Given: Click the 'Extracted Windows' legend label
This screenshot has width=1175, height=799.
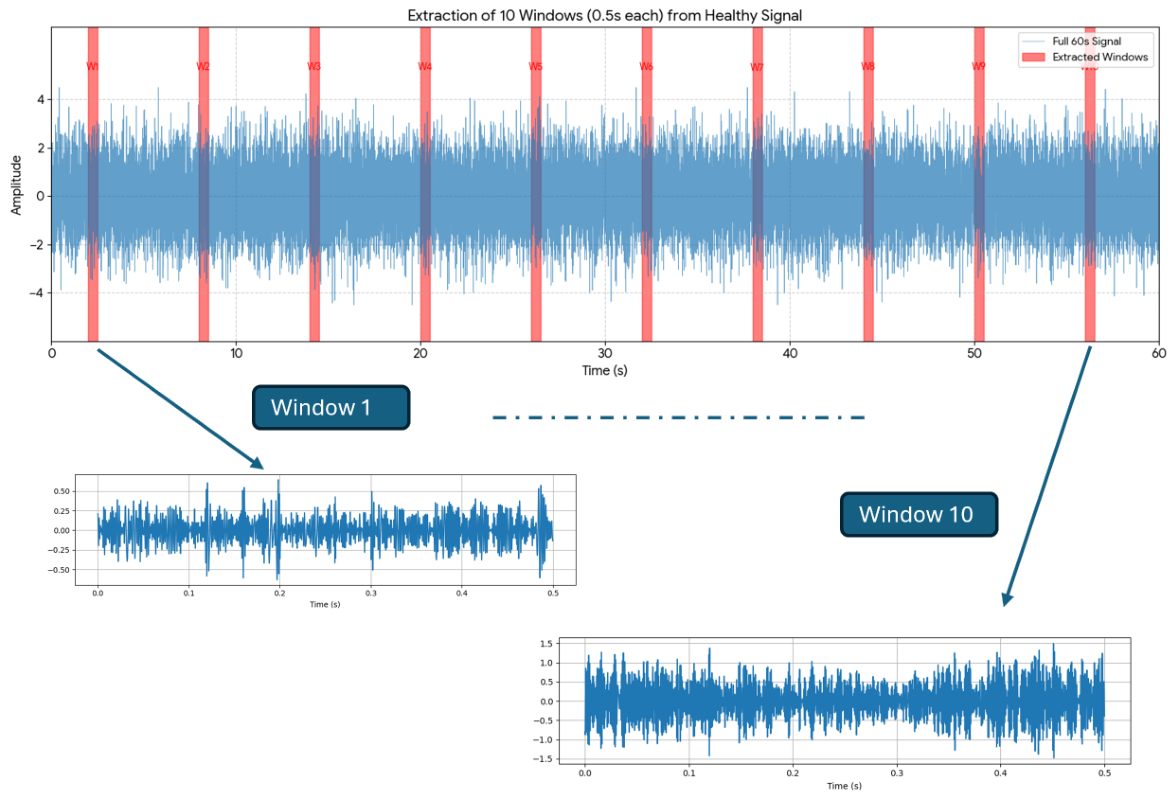Looking at the screenshot, I should (1100, 57).
